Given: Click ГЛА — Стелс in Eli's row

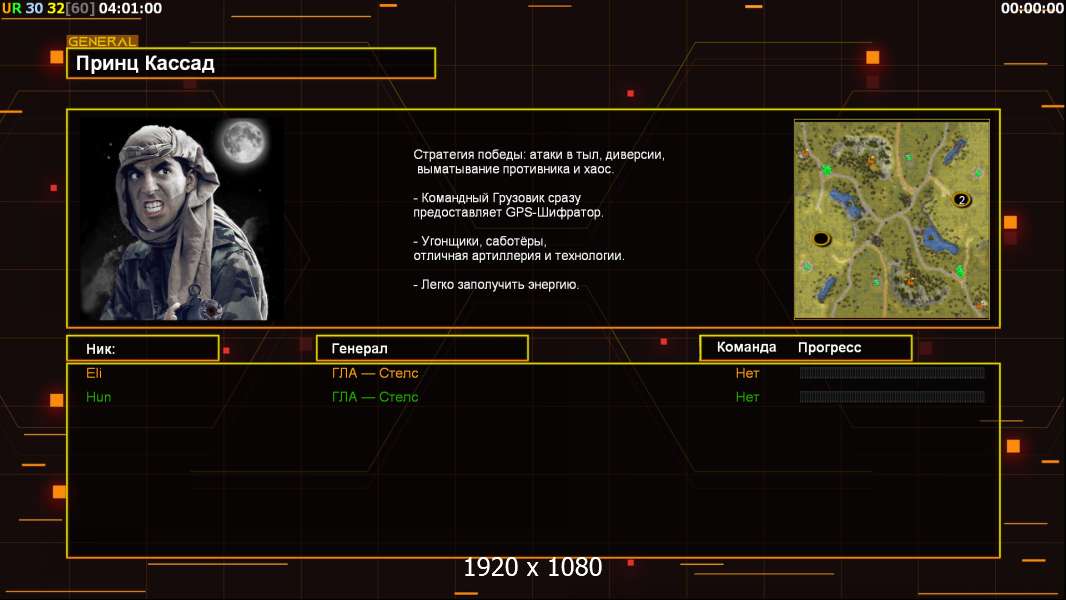Looking at the screenshot, I should (x=375, y=373).
